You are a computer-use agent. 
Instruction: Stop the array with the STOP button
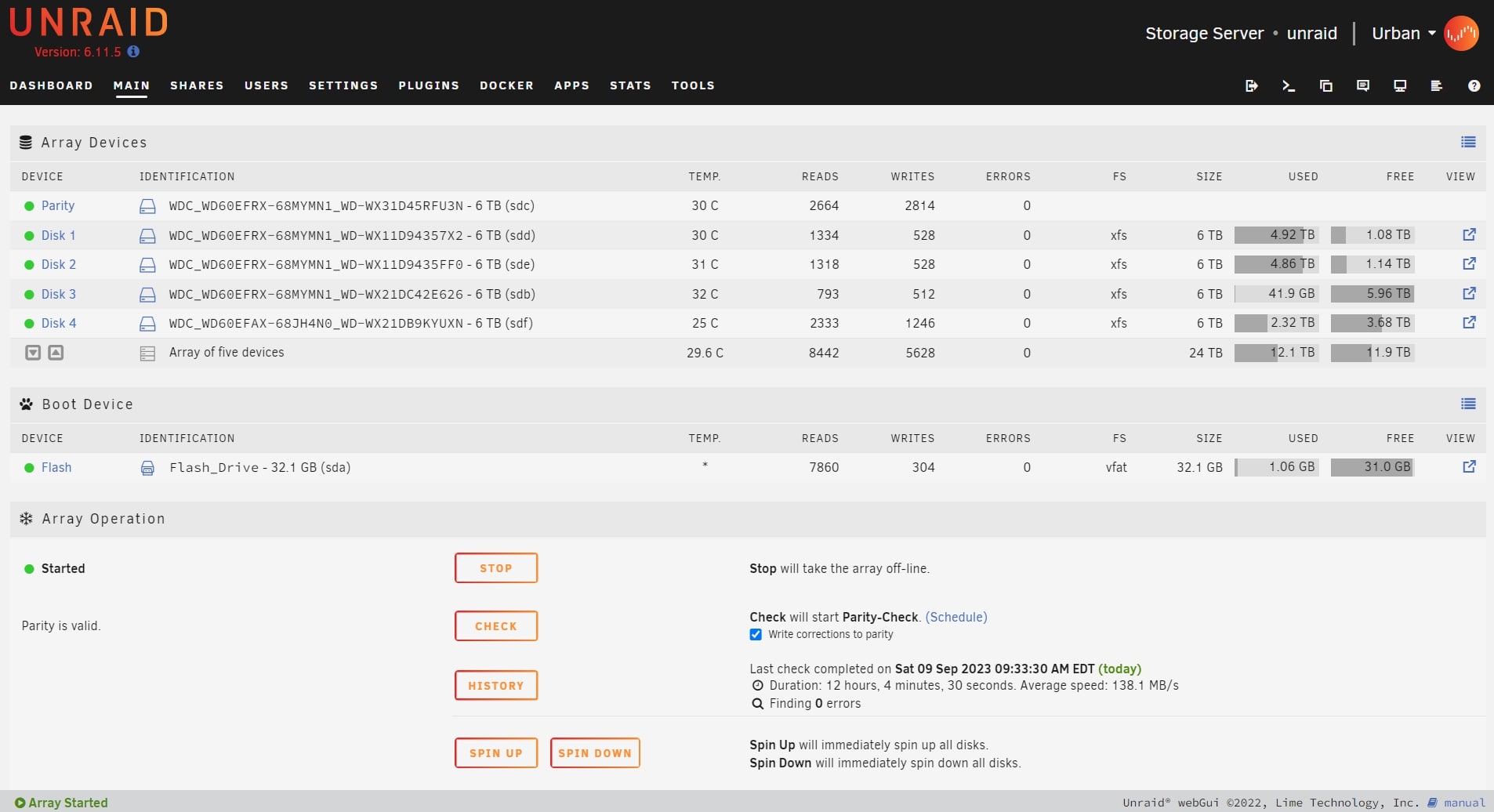pos(495,567)
